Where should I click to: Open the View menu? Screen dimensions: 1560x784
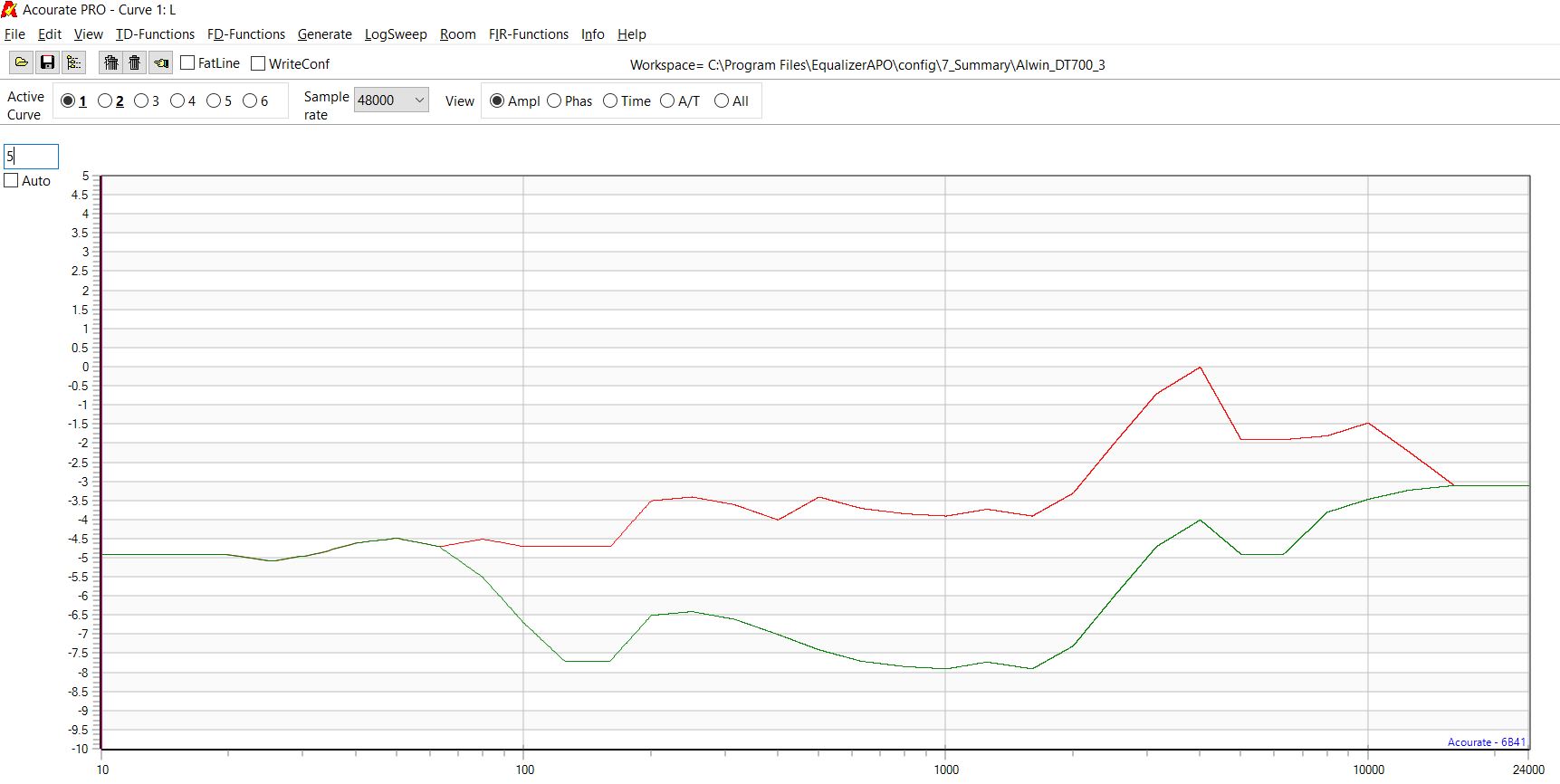coord(89,34)
